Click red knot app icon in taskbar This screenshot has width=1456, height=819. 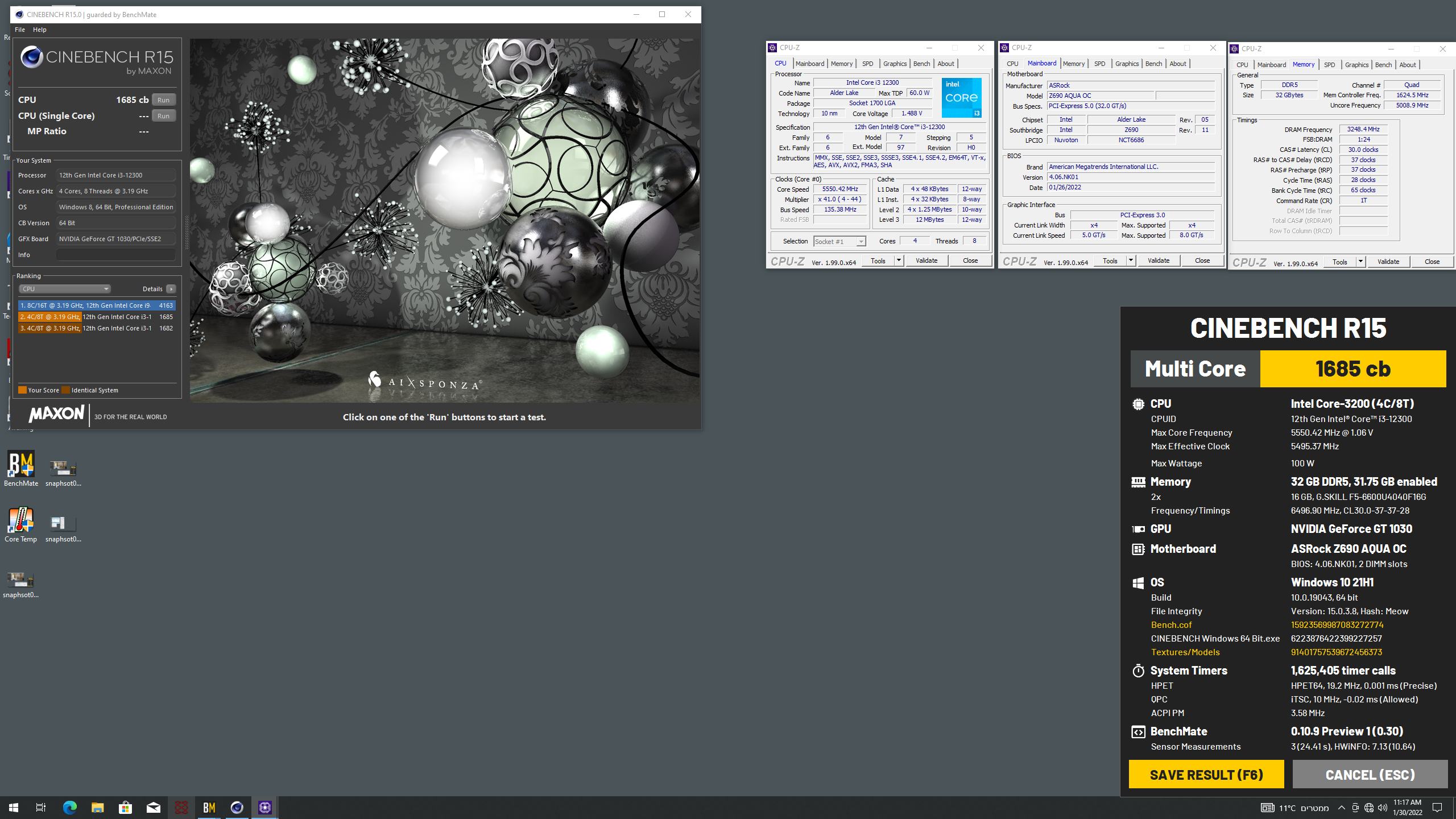[x=181, y=807]
